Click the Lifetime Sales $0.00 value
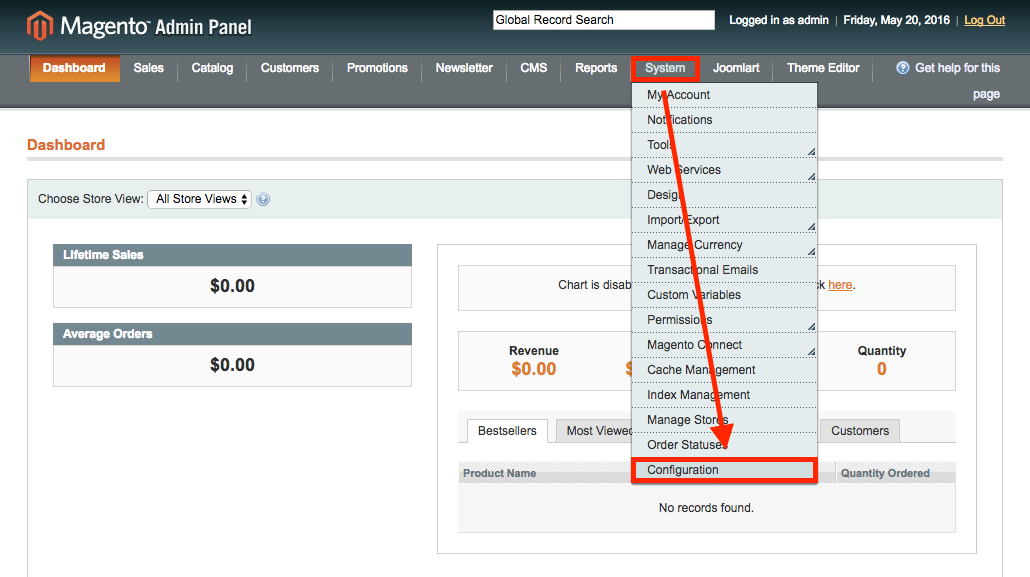 tap(233, 286)
